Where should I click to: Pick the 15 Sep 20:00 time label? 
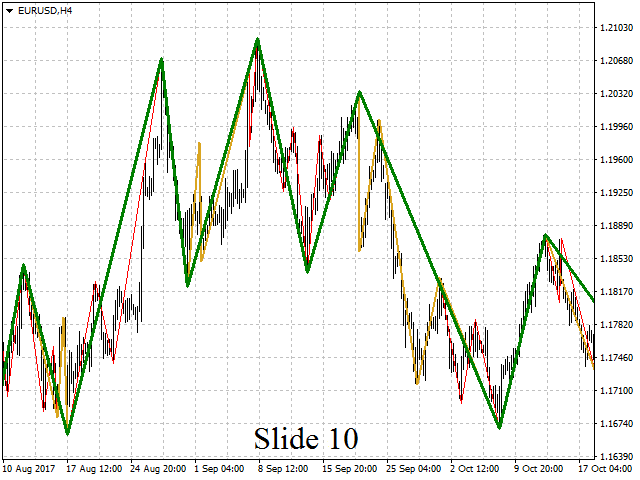351,468
